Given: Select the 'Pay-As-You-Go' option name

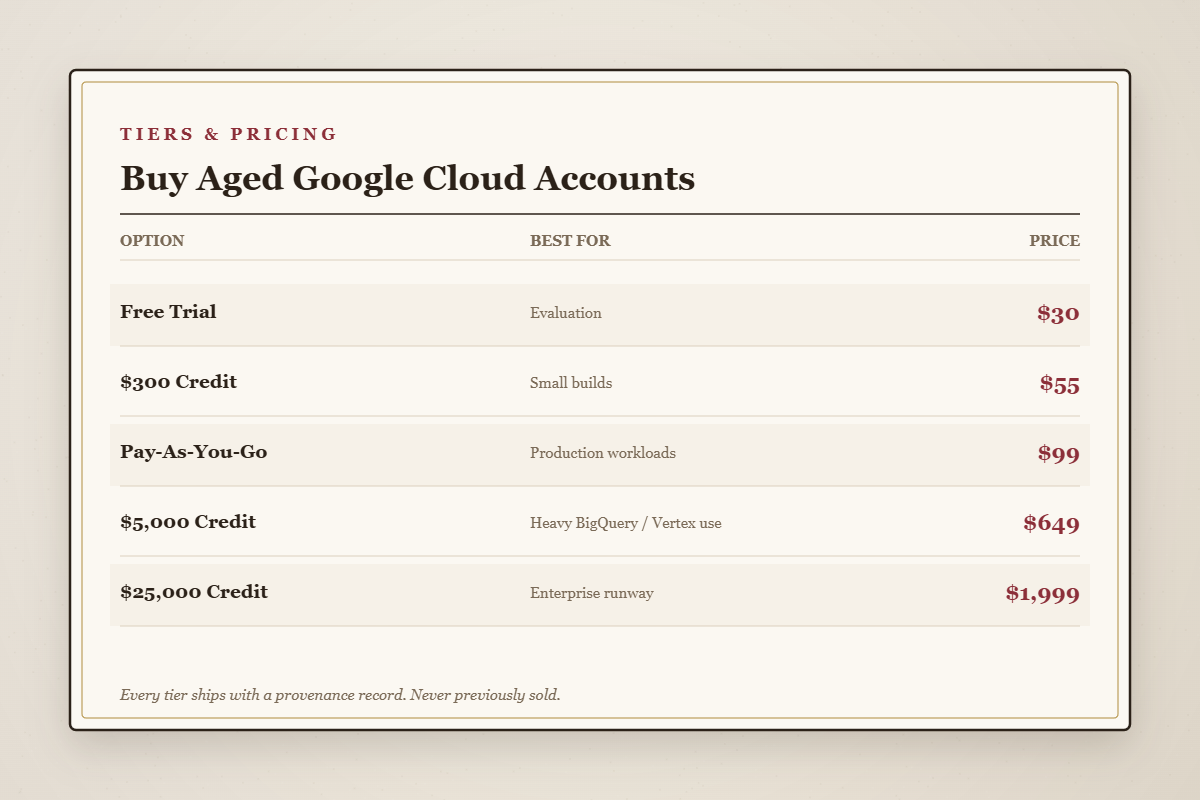Looking at the screenshot, I should point(193,452).
